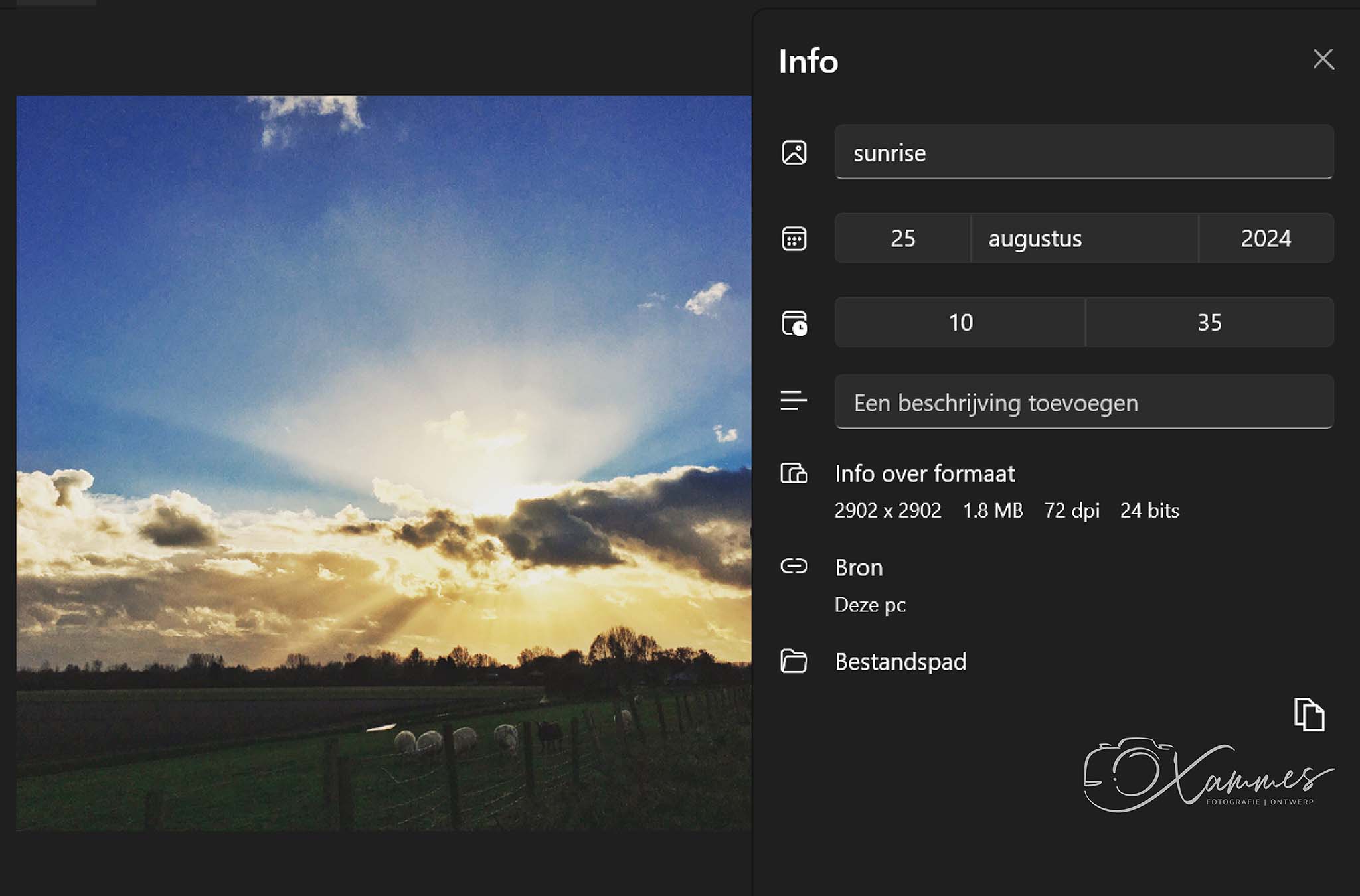The width and height of the screenshot is (1360, 896).
Task: Select the chain link icon beside Bron
Action: point(794,567)
